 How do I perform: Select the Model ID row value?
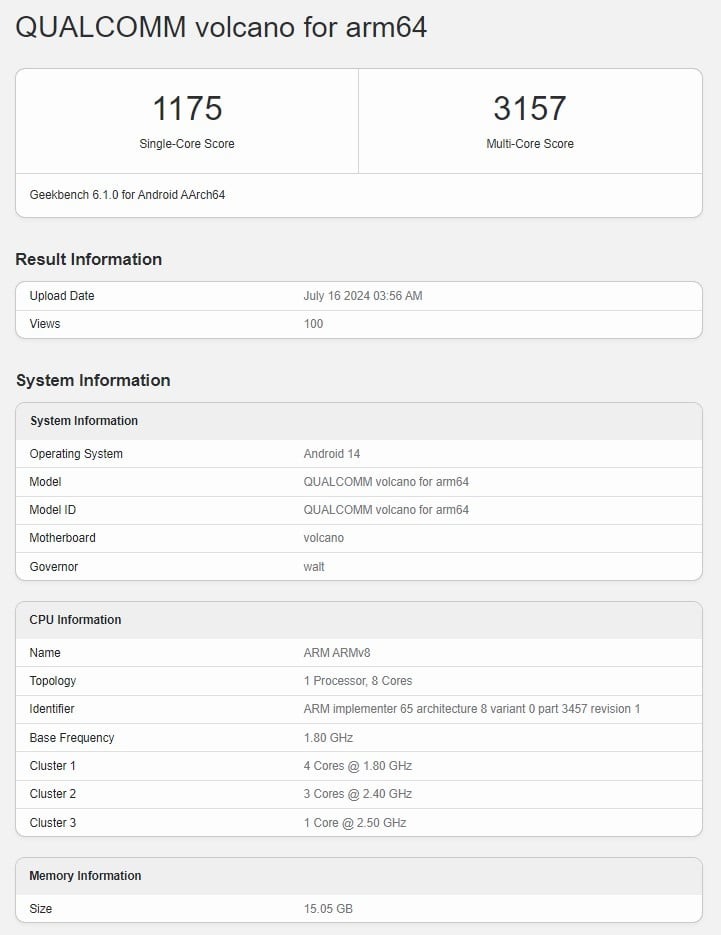point(386,510)
